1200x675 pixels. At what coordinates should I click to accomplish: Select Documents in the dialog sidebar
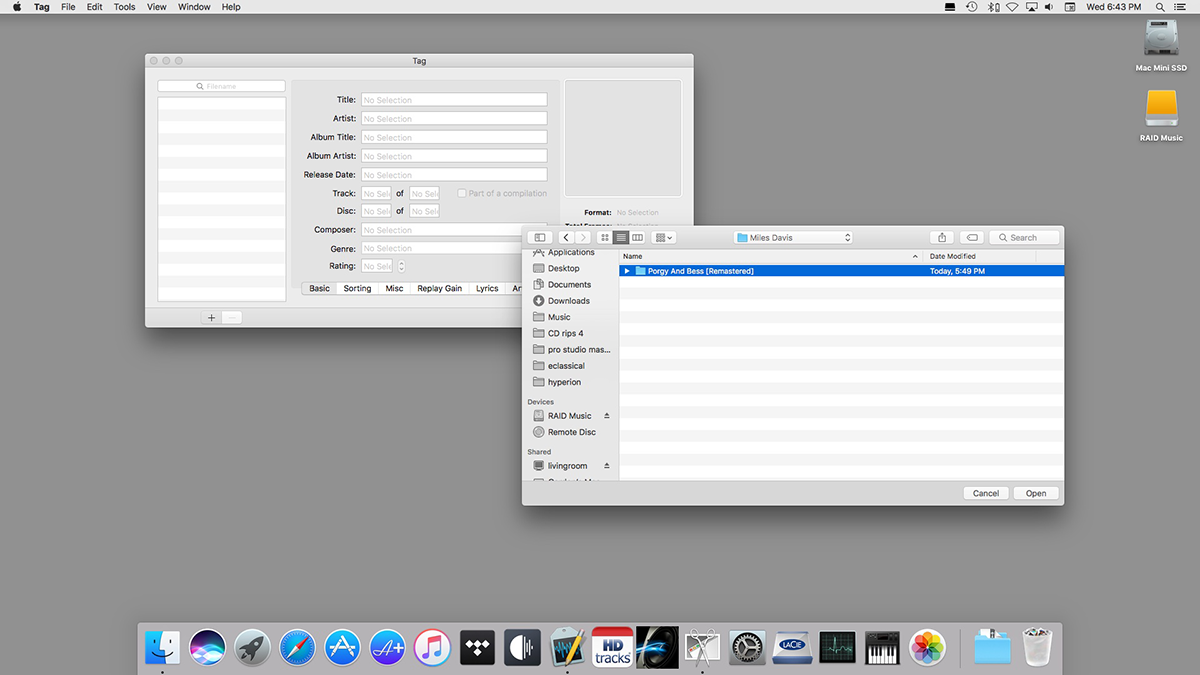tap(569, 285)
